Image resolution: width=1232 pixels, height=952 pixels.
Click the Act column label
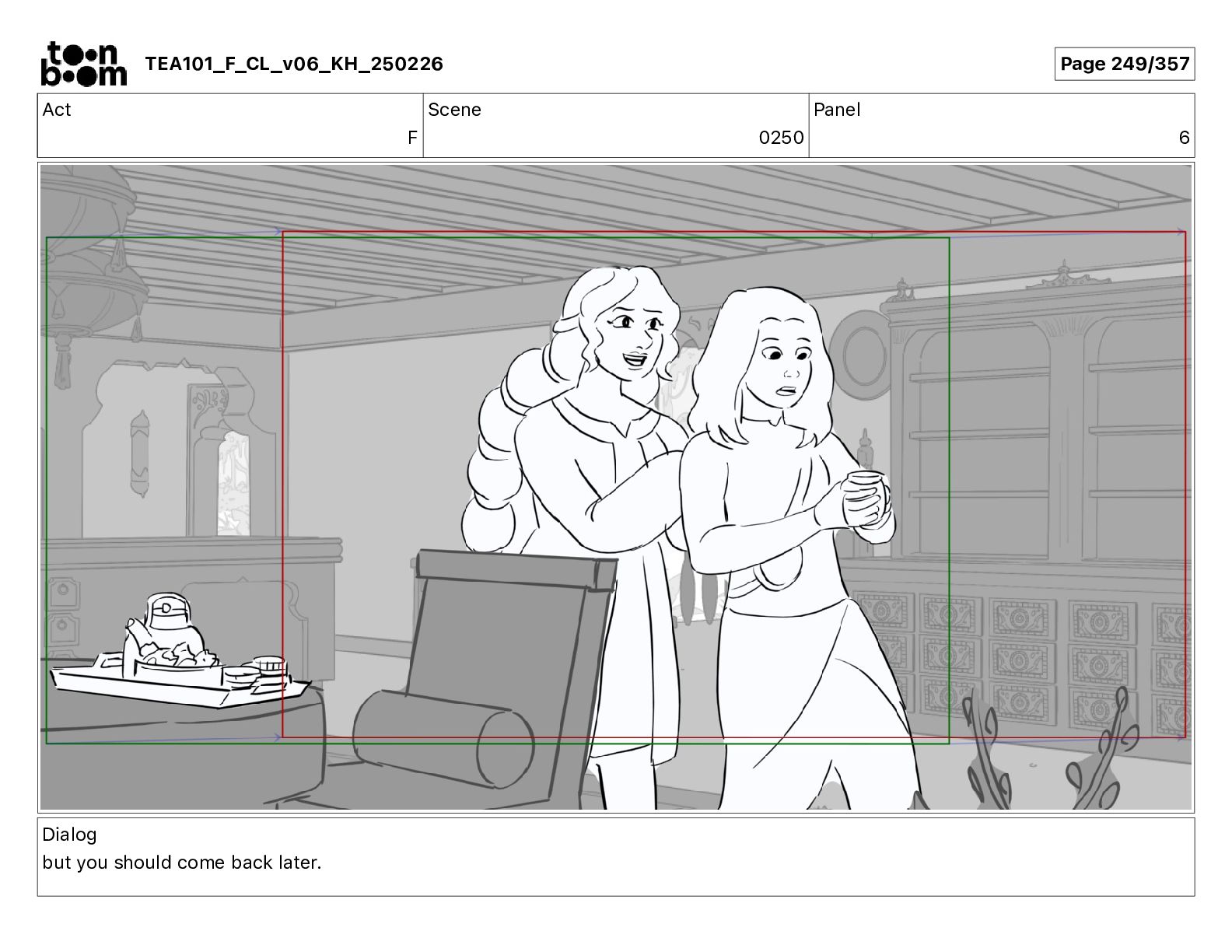(57, 110)
